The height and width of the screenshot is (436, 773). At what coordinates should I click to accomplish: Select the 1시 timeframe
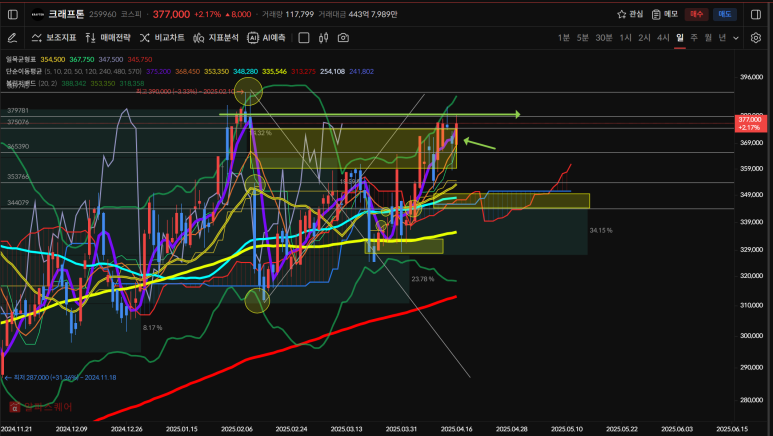point(626,37)
